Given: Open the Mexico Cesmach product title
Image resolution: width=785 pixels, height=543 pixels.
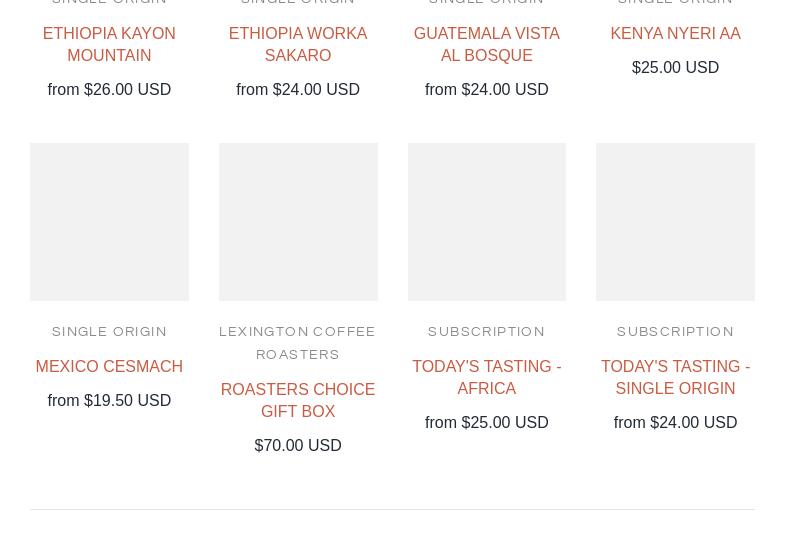Looking at the screenshot, I should [109, 366].
